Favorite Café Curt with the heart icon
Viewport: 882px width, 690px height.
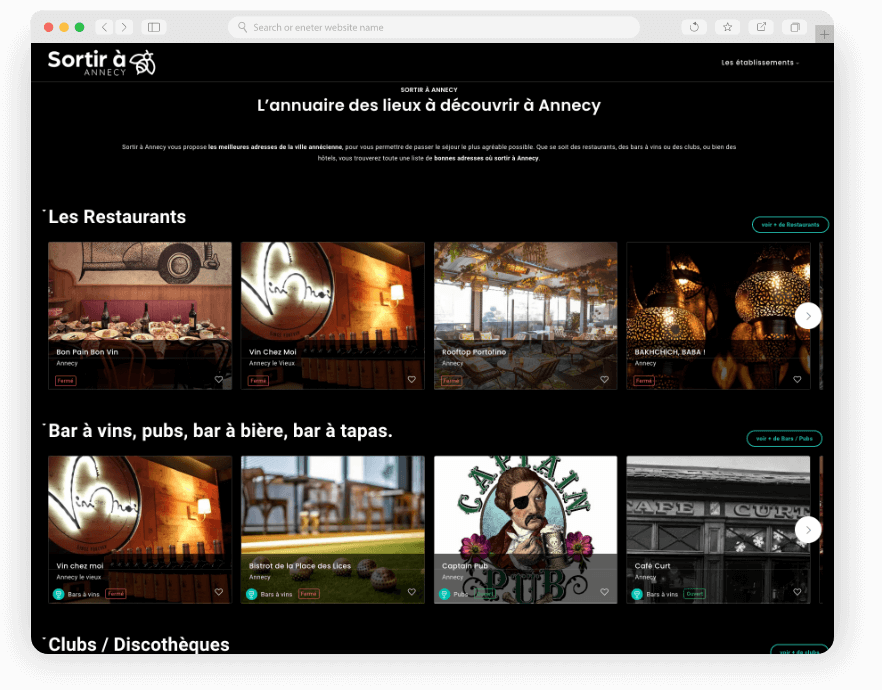coord(797,592)
